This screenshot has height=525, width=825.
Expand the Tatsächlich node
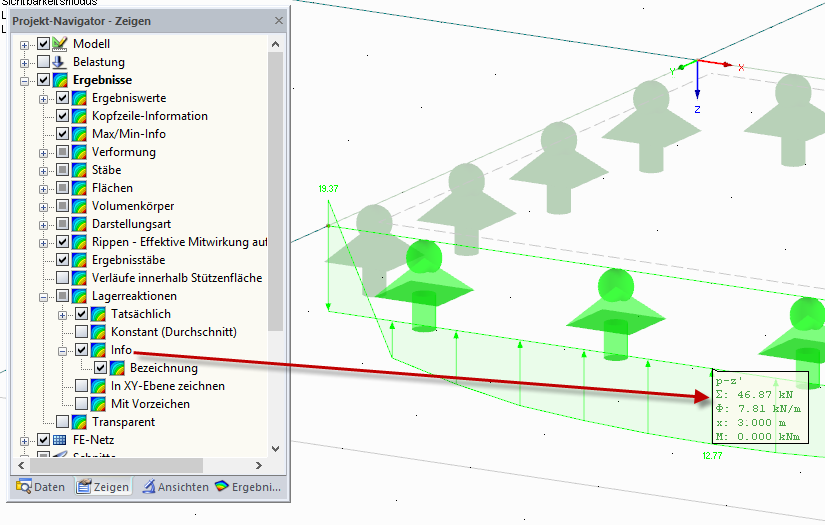[x=63, y=315]
